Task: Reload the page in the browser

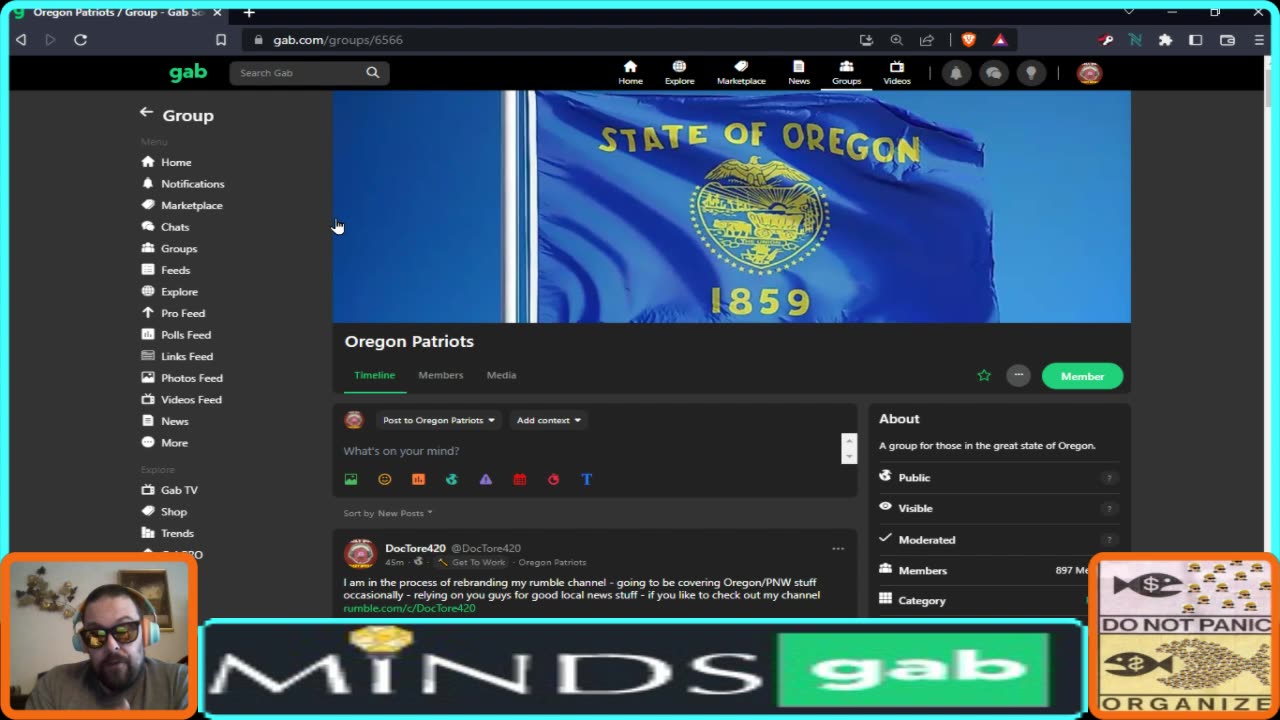Action: (81, 40)
